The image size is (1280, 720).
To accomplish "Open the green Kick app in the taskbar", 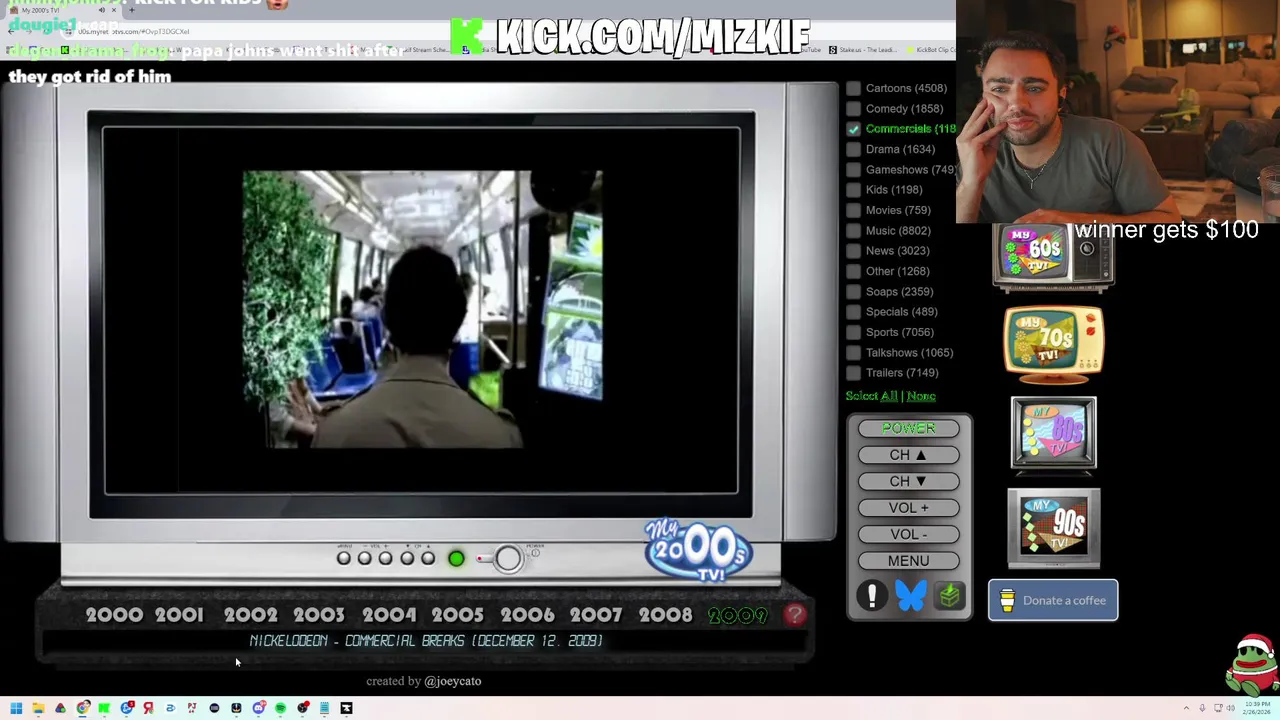I will 104,708.
